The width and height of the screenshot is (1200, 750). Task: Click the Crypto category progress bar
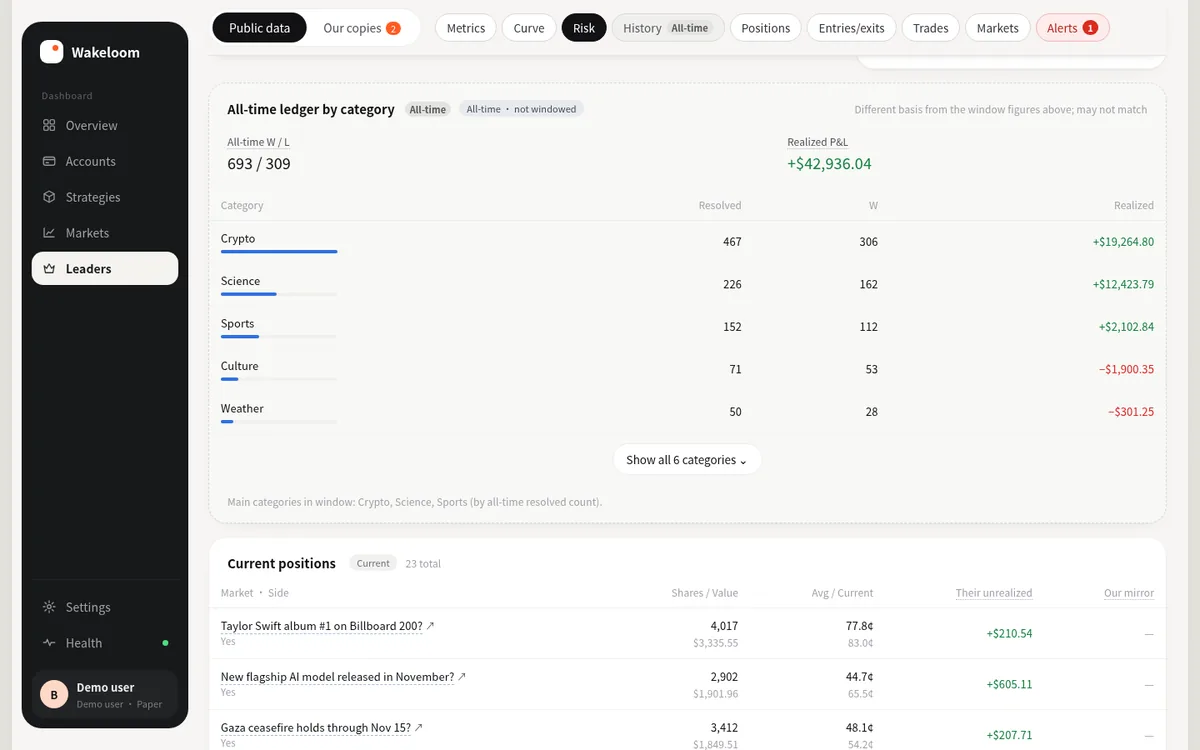[x=279, y=252]
